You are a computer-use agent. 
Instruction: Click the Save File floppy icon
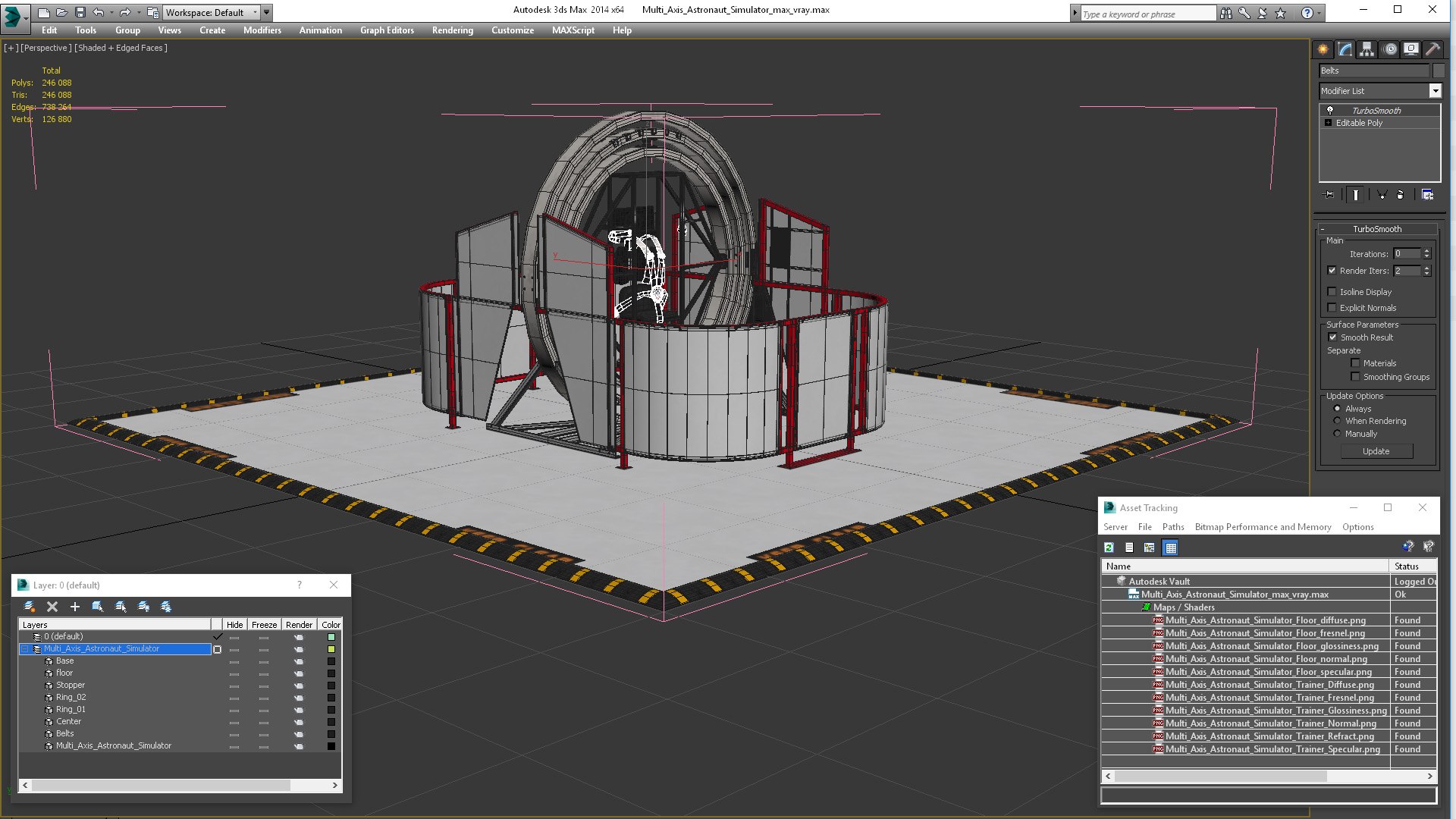[80, 12]
